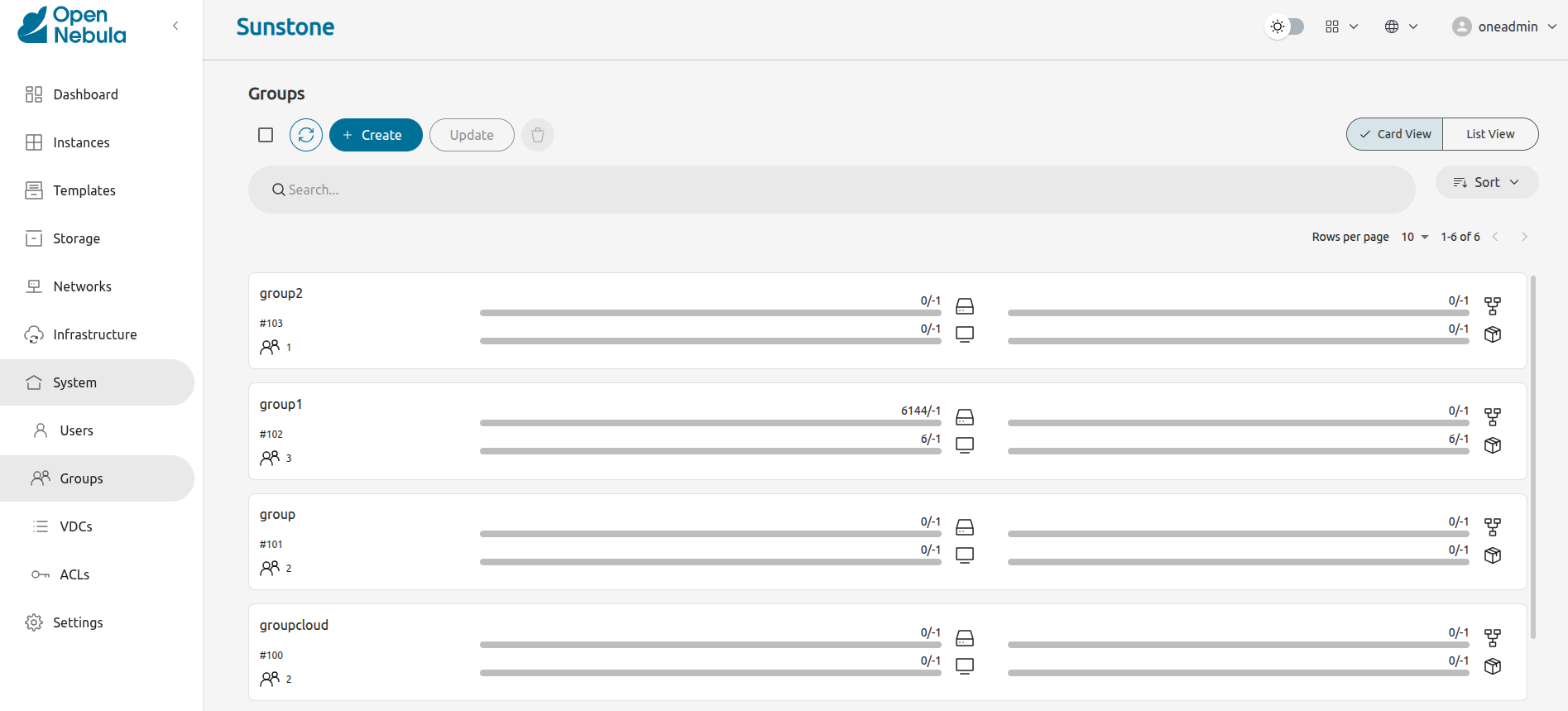Check the select-all groups checkbox

pyautogui.click(x=266, y=135)
